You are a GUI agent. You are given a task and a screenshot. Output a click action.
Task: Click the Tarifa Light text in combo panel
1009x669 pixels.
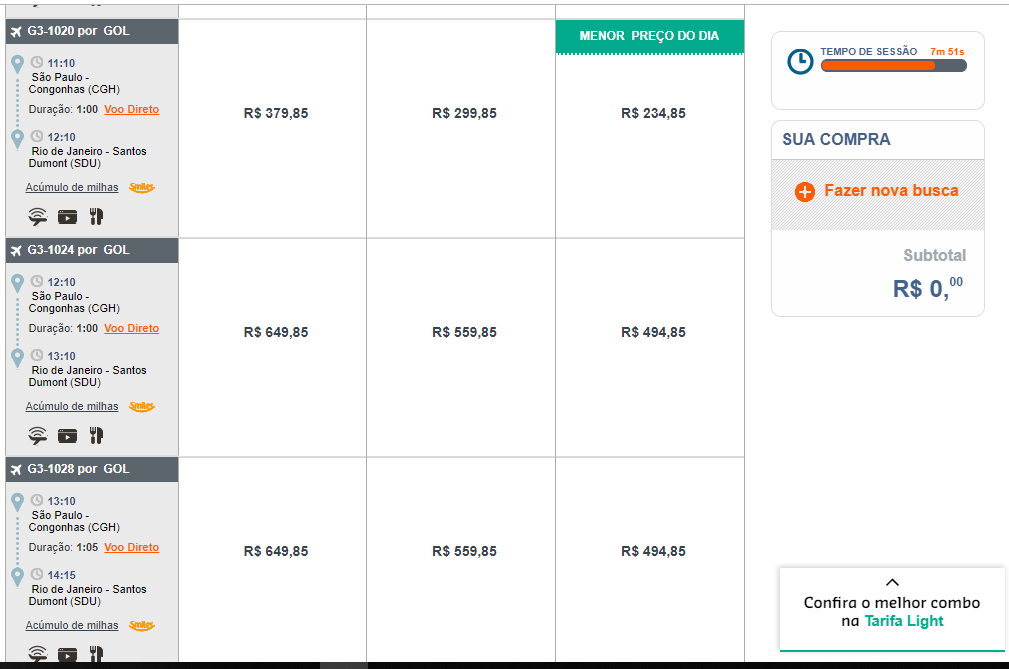(904, 621)
